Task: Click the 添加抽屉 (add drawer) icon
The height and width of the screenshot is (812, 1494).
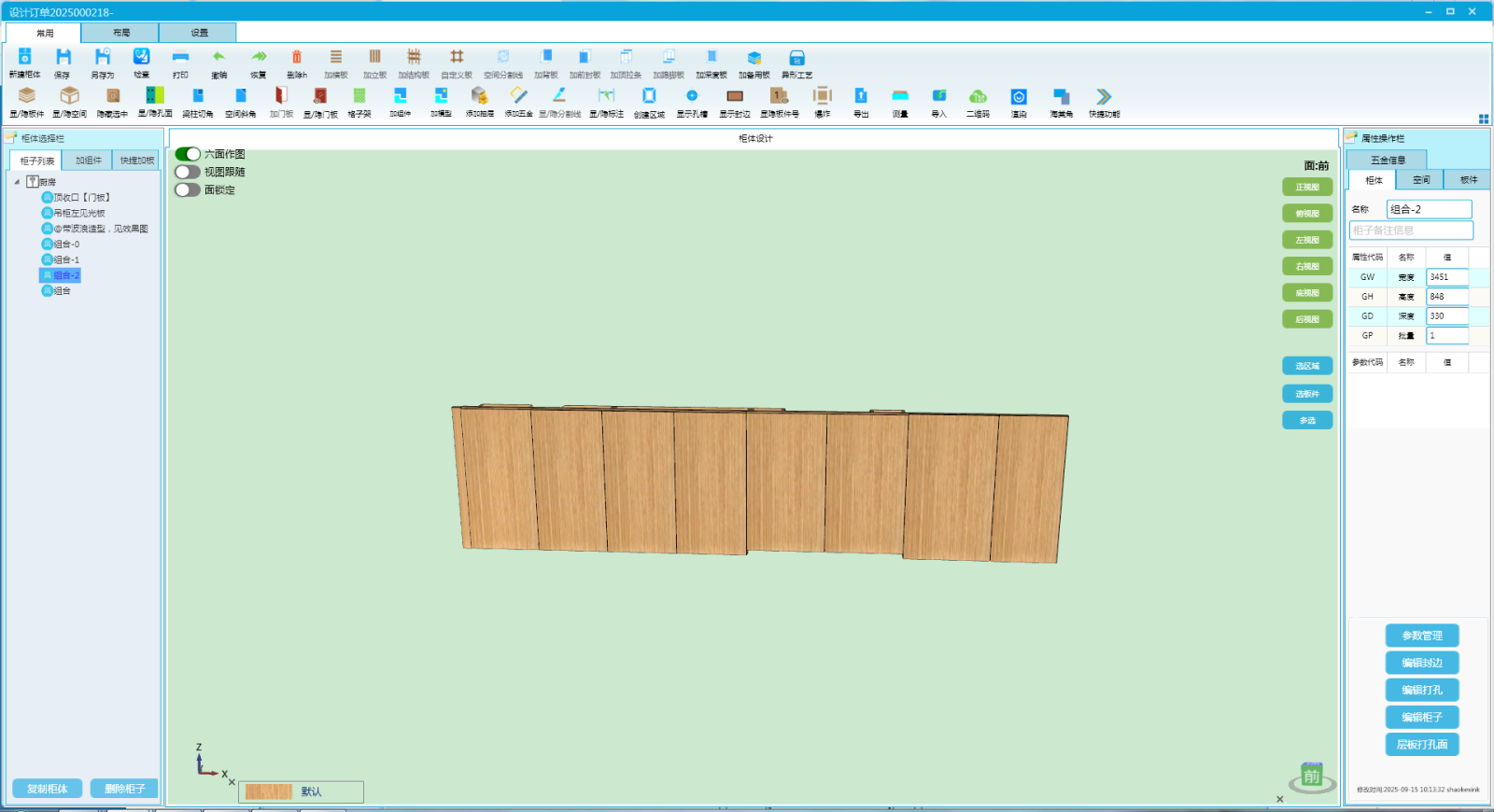Action: pos(479,97)
